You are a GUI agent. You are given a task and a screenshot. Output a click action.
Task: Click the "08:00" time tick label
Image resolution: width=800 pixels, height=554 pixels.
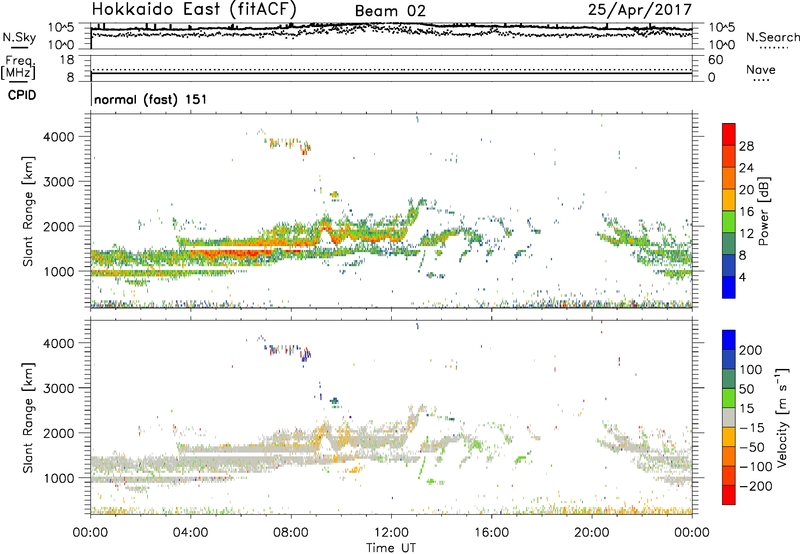coord(291,533)
